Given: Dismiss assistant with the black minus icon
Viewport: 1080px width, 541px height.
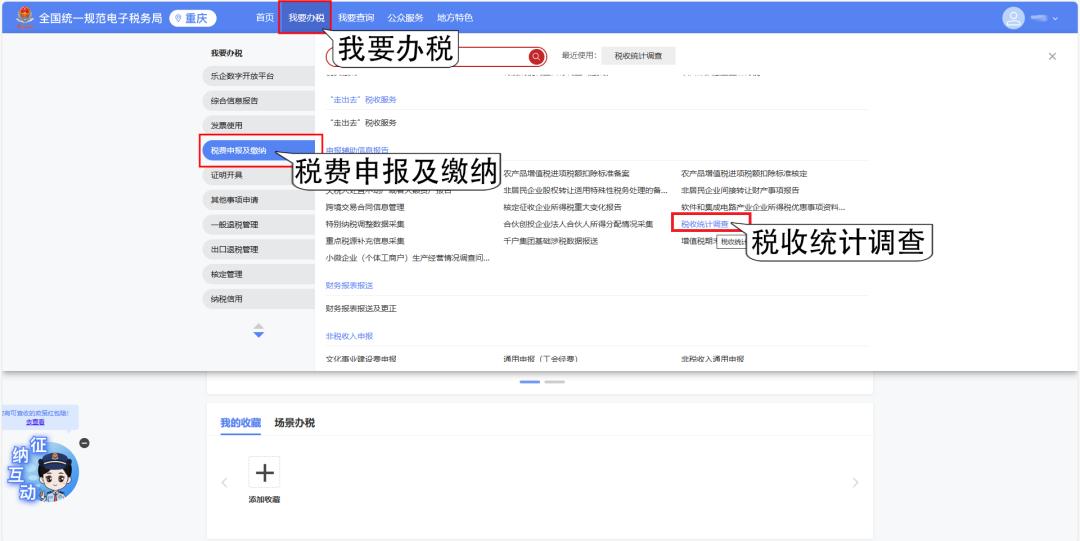Looking at the screenshot, I should tap(85, 443).
